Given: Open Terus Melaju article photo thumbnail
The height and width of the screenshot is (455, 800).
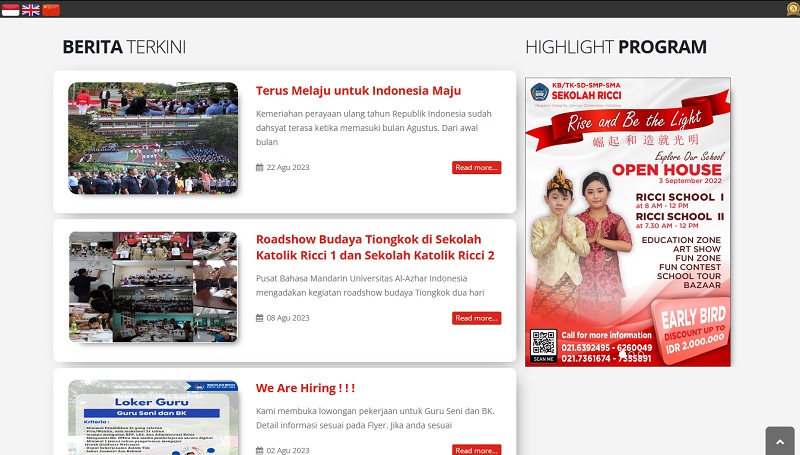Looking at the screenshot, I should (x=153, y=138).
